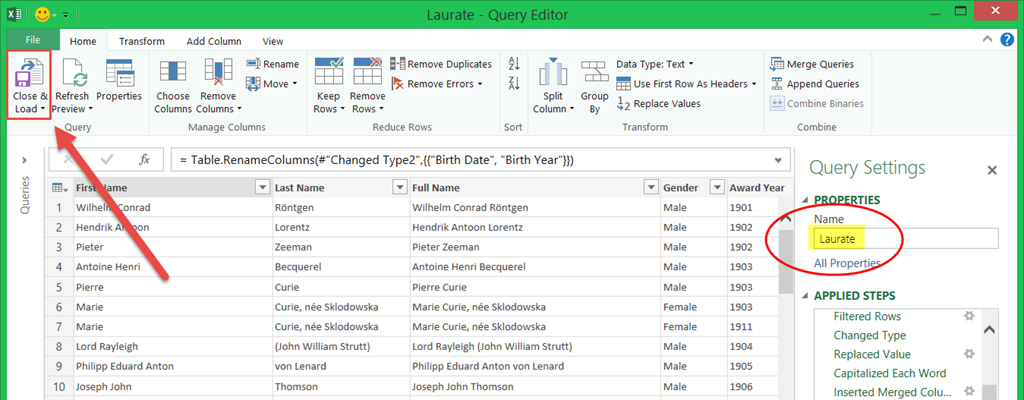Sort ascending with the A-Z icon

pos(514,63)
